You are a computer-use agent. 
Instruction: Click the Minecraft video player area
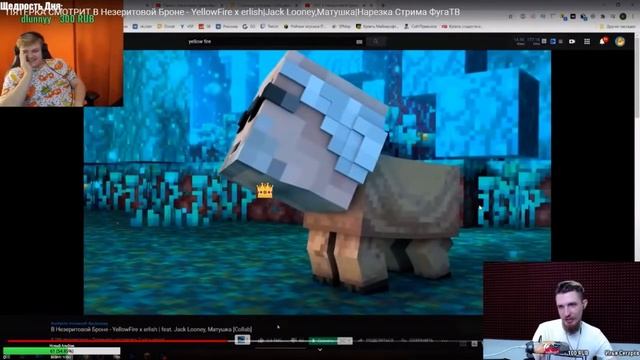point(317,182)
